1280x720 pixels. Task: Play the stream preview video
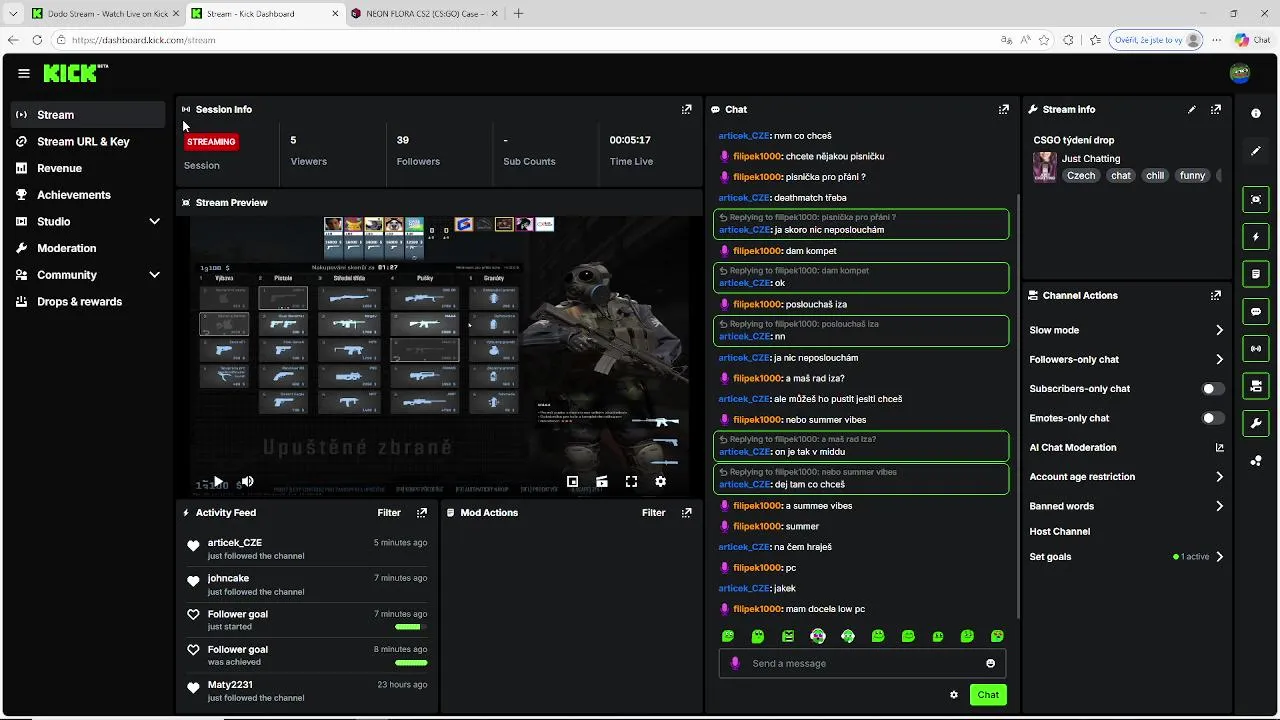(x=218, y=481)
